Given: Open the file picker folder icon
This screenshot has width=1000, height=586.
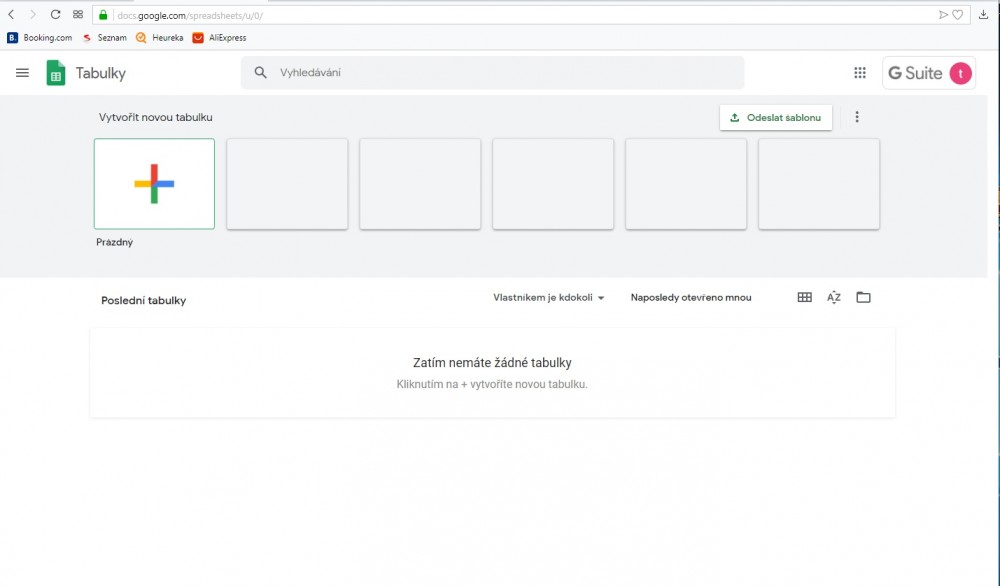Looking at the screenshot, I should 863,297.
